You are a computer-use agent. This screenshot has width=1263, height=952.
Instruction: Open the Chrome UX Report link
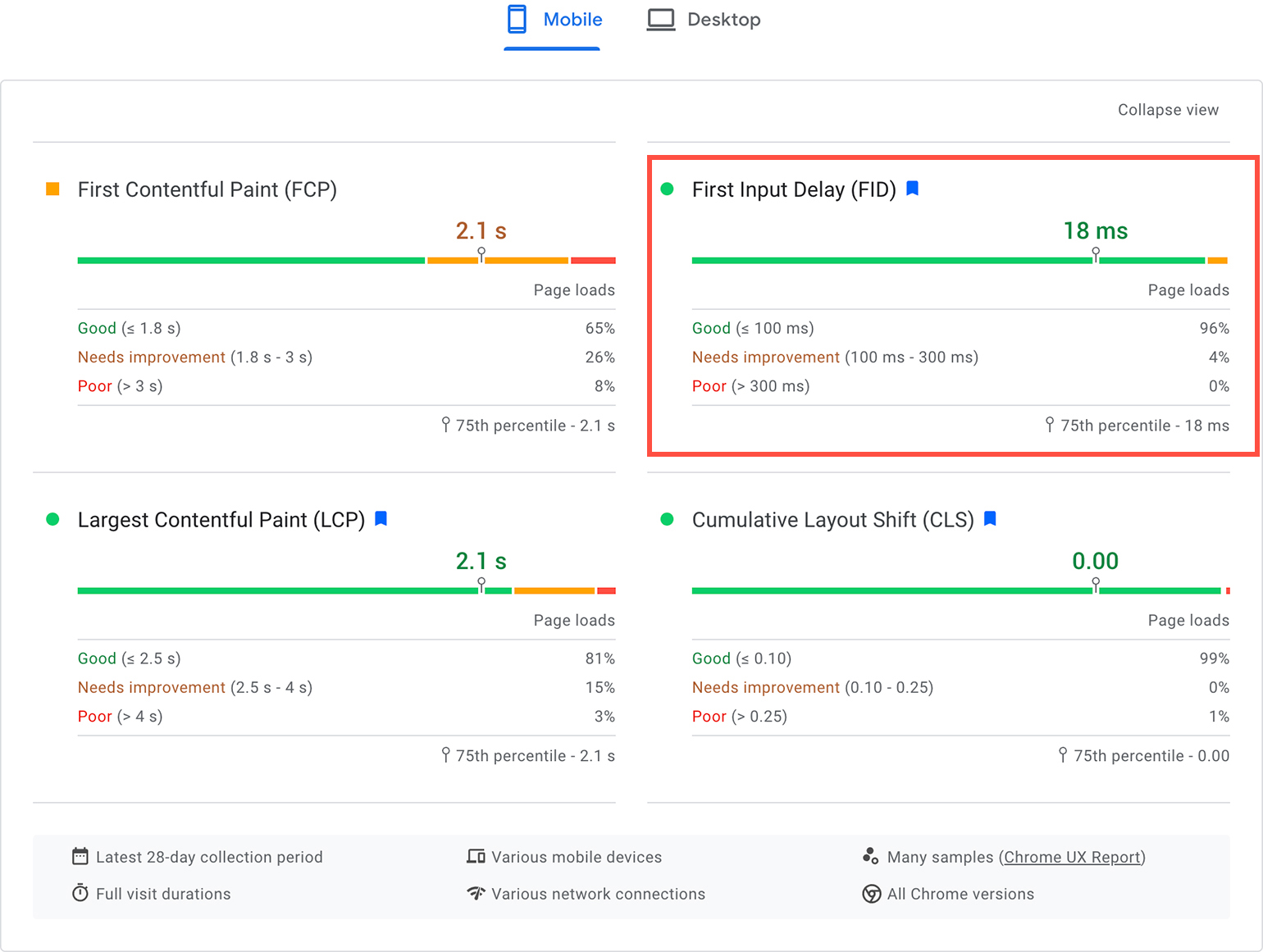click(1071, 857)
